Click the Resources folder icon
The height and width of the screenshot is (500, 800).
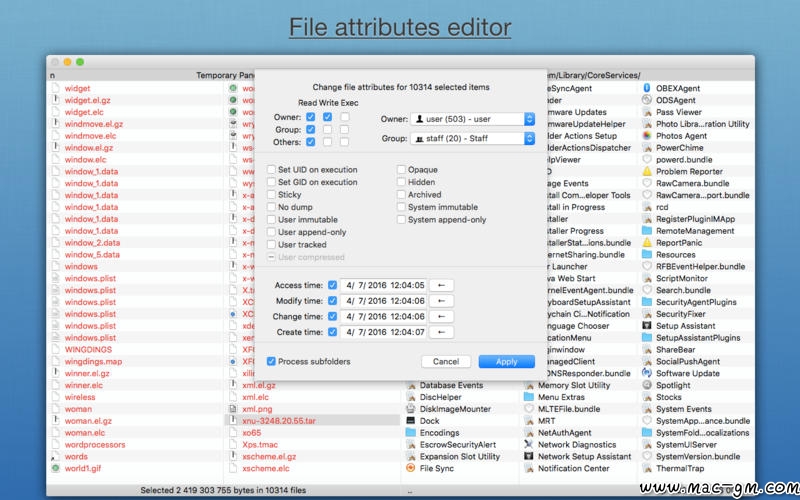point(647,254)
